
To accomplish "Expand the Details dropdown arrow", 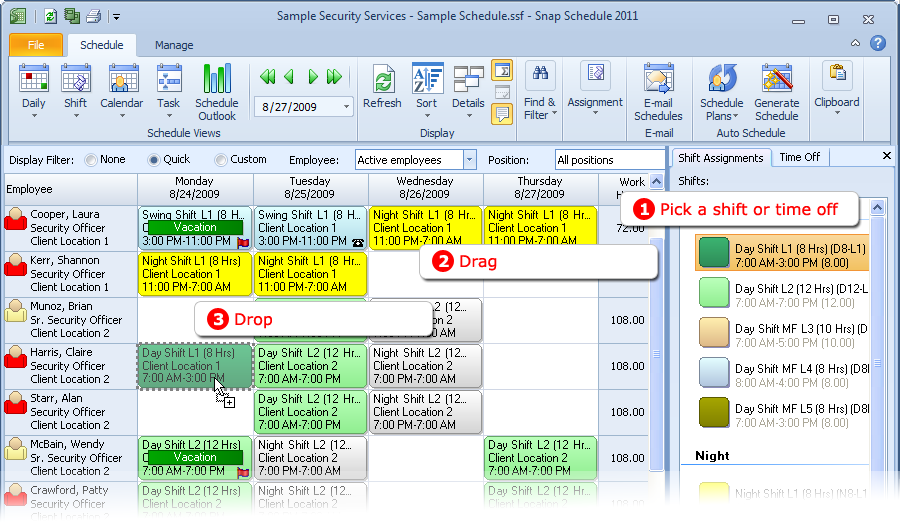I will (468, 116).
